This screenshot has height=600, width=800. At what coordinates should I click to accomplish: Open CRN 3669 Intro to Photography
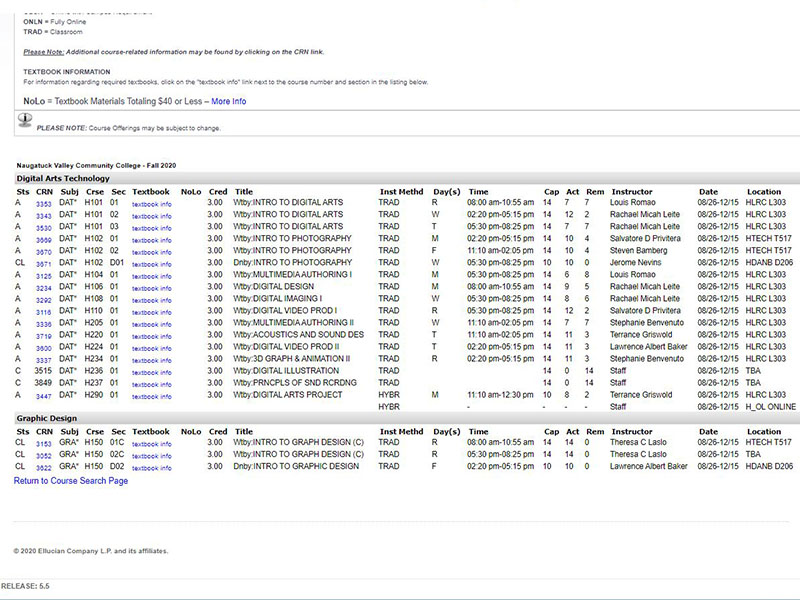(x=44, y=240)
